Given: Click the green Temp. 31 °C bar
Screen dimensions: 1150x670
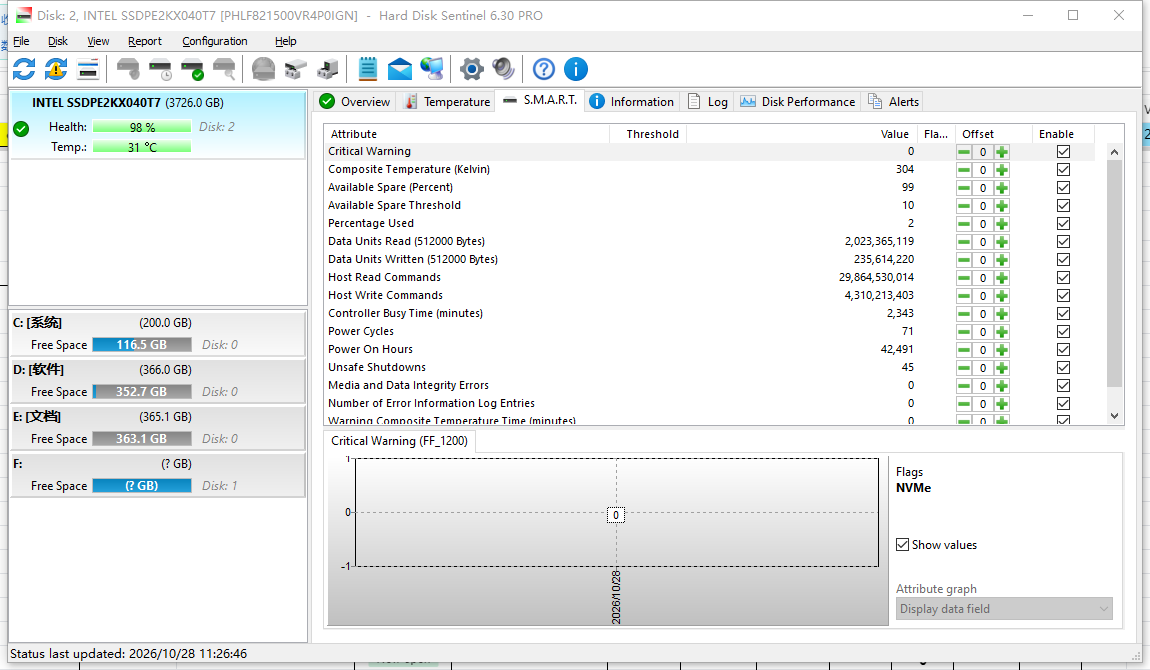Looking at the screenshot, I should pyautogui.click(x=142, y=147).
